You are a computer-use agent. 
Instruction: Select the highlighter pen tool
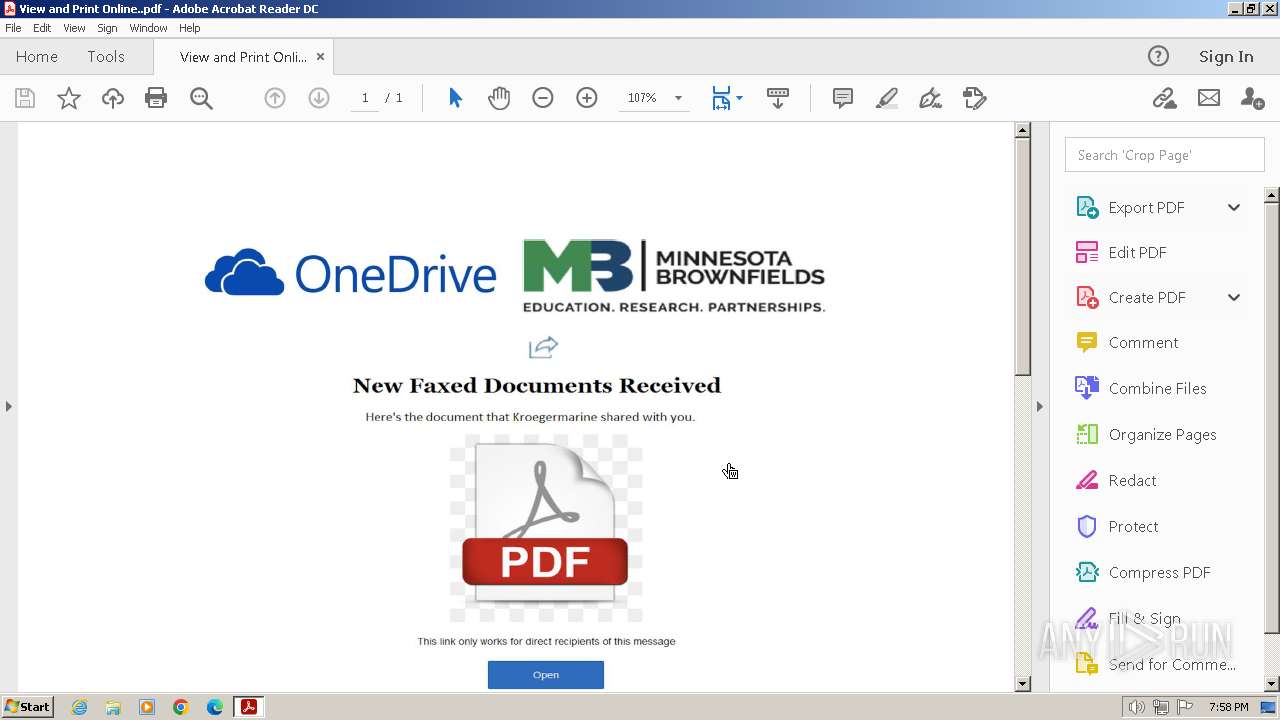887,98
